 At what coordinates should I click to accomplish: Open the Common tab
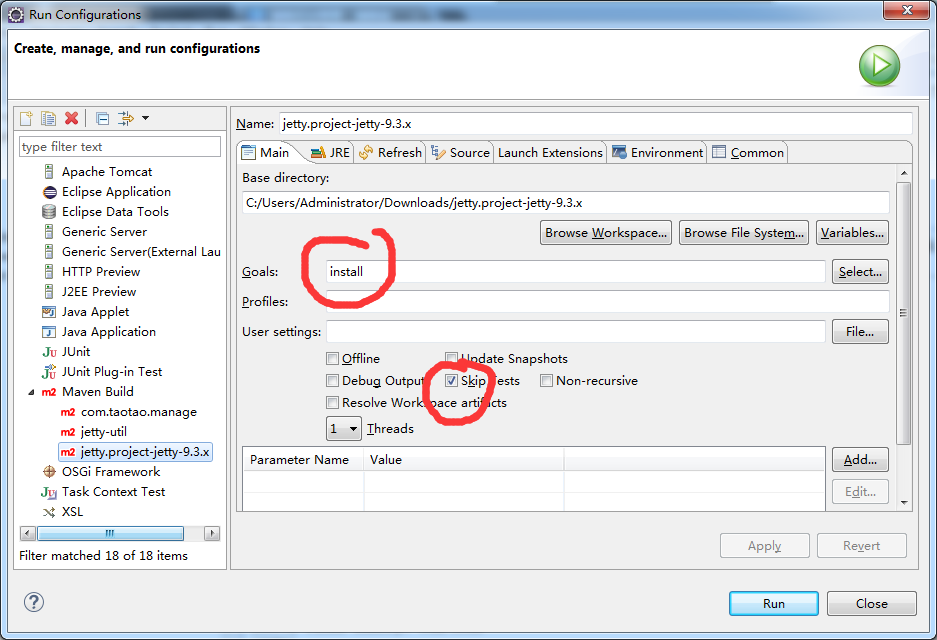tap(748, 153)
